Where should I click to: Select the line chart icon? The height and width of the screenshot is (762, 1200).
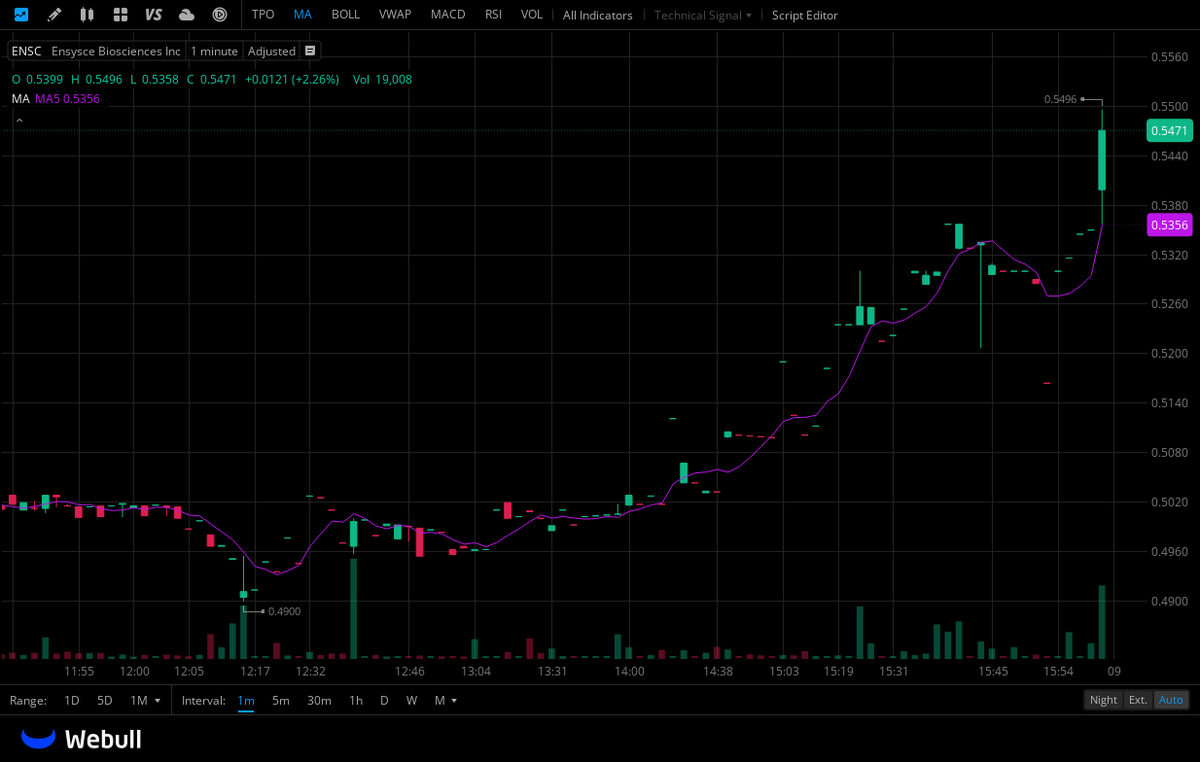click(x=21, y=15)
